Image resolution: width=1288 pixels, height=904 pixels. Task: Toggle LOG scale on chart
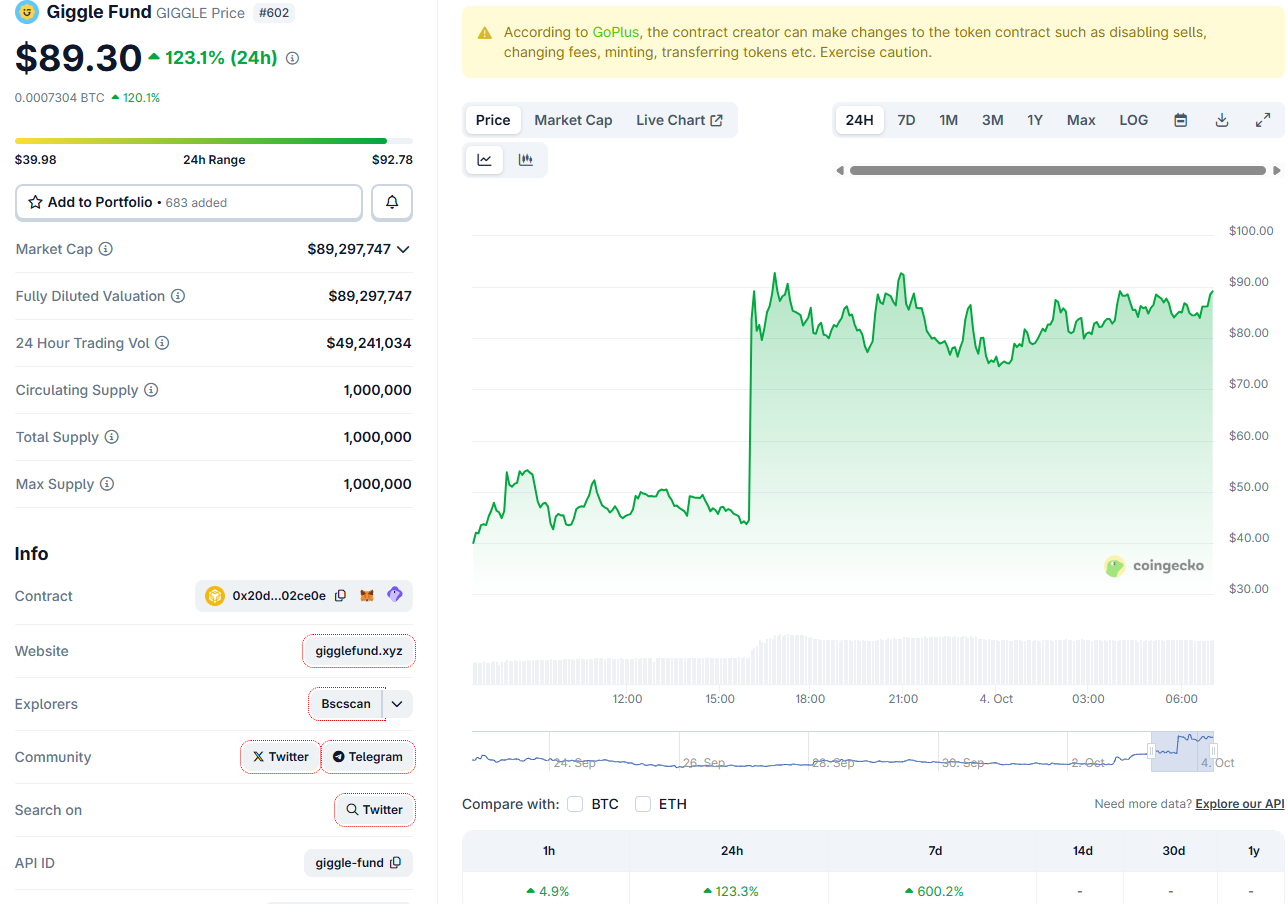click(1133, 120)
